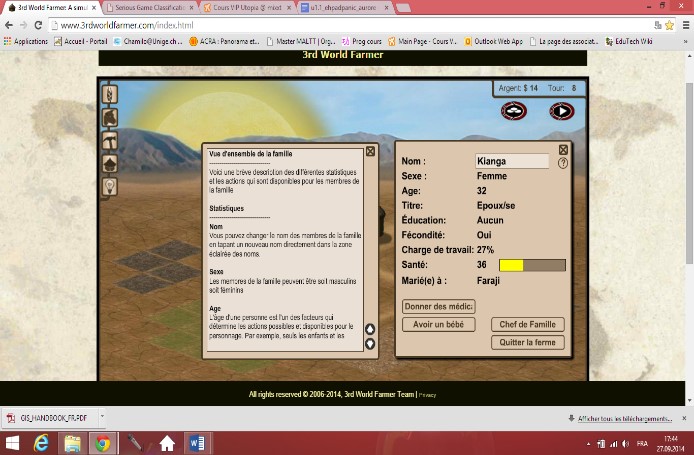Click Afficher tous les téléchargements link
Image resolution: width=694 pixels, height=455 pixels.
click(625, 418)
